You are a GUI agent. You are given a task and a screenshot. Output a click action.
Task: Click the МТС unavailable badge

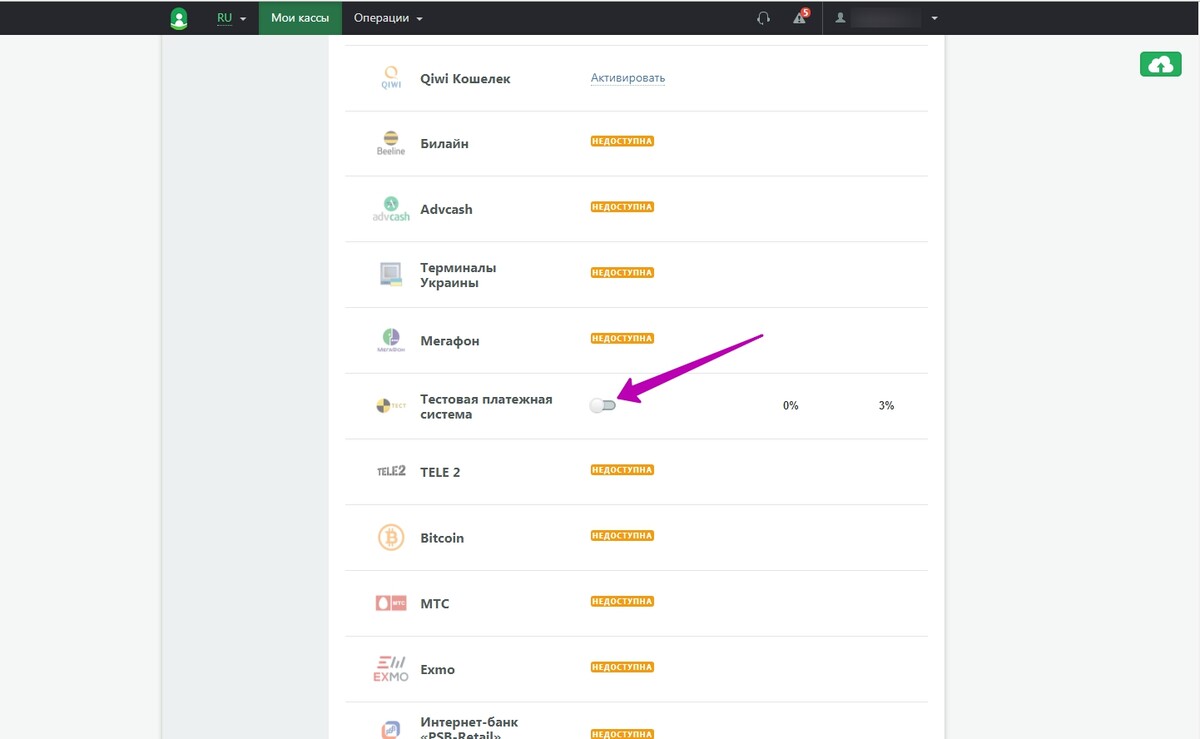(x=622, y=601)
